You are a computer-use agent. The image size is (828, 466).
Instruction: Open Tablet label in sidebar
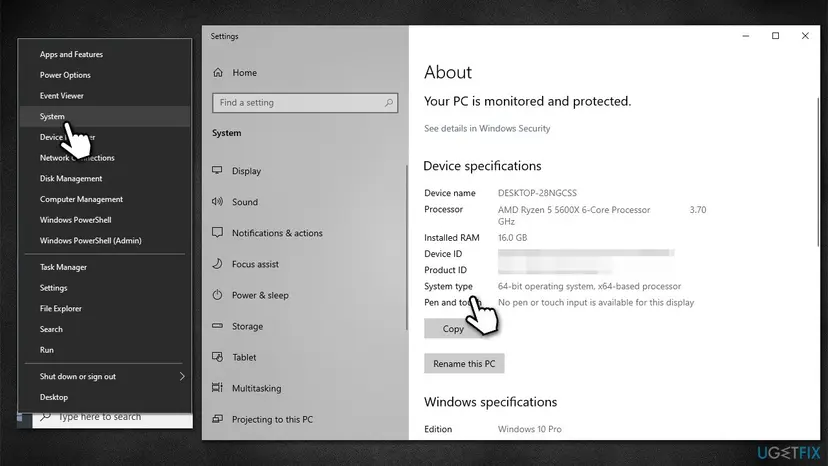tap(244, 357)
